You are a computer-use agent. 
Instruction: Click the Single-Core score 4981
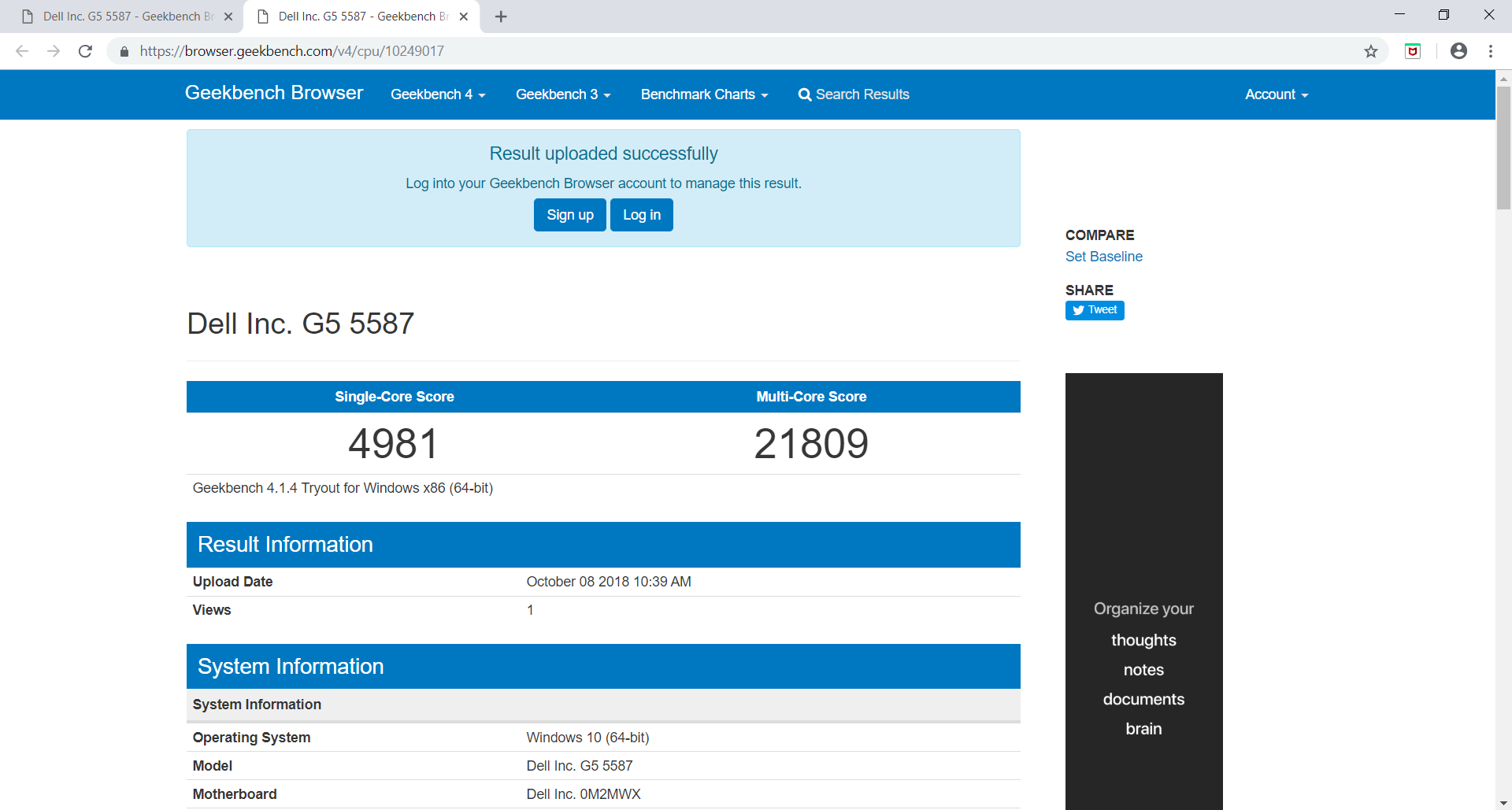tap(394, 444)
